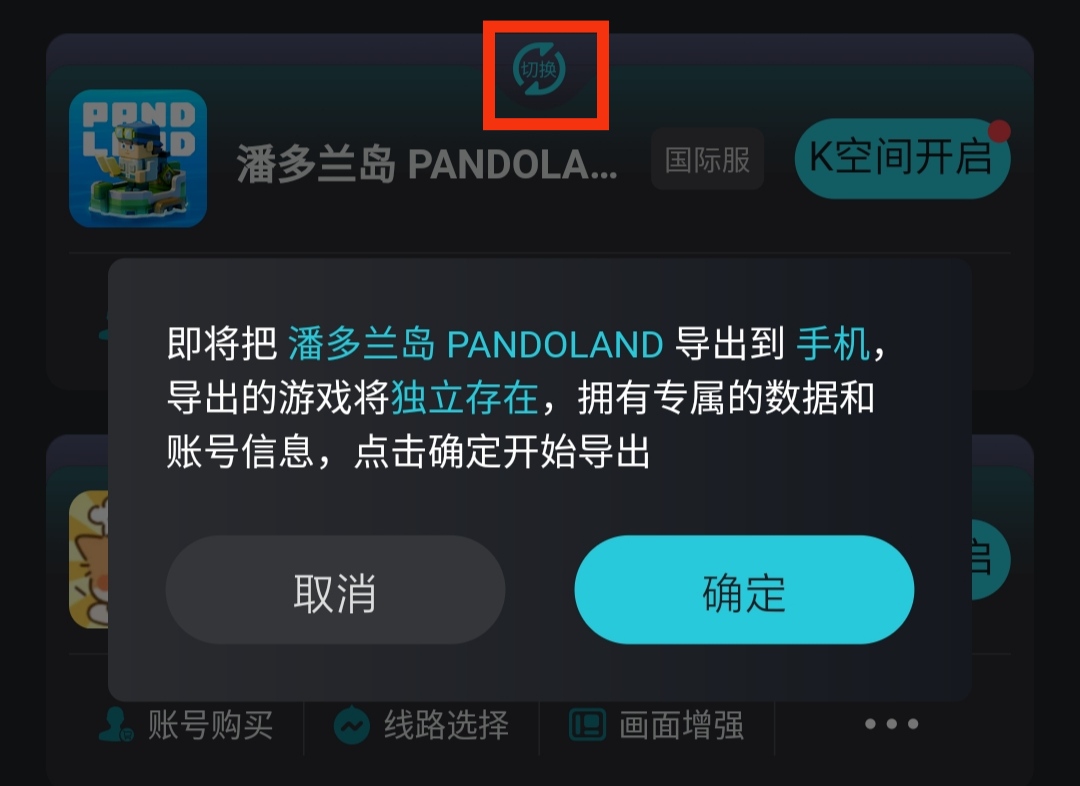Tap the orange cat game icon

click(x=89, y=559)
